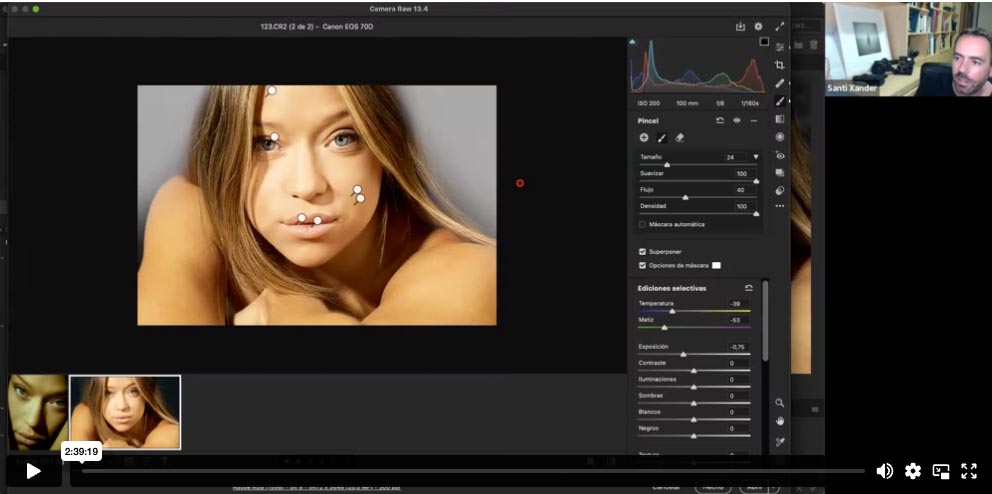Toggle shadow clipping warning on histogram
The width and height of the screenshot is (992, 494).
coord(632,42)
